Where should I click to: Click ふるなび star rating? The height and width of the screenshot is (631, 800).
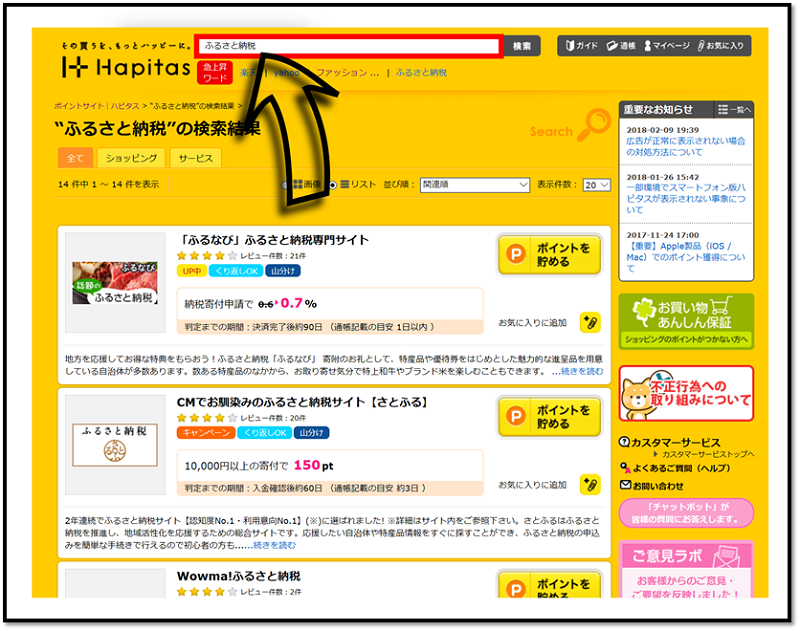(207, 256)
